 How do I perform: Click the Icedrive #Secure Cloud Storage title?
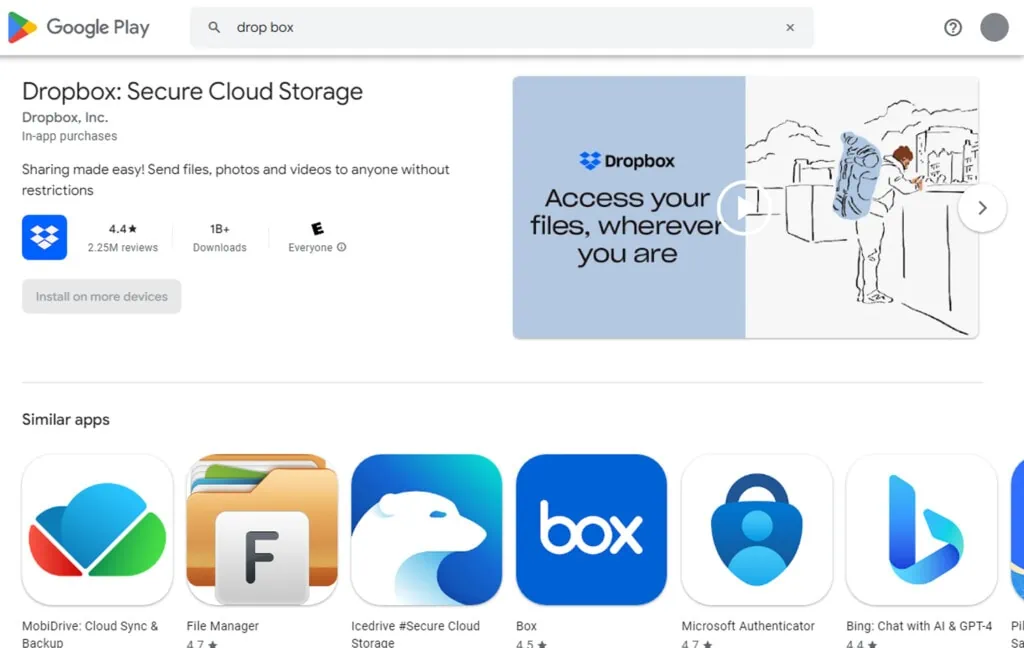415,634
